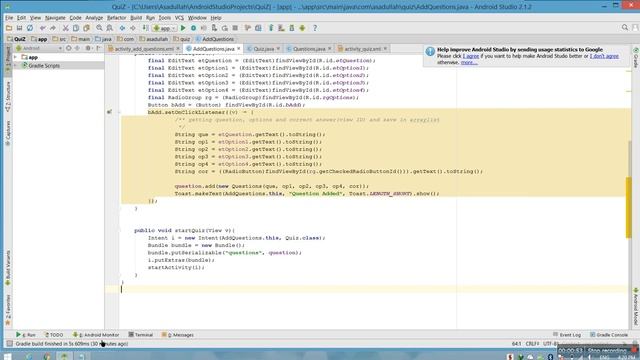This screenshot has width=640, height=360.
Task: Open the VCS menu
Action: 179,18
